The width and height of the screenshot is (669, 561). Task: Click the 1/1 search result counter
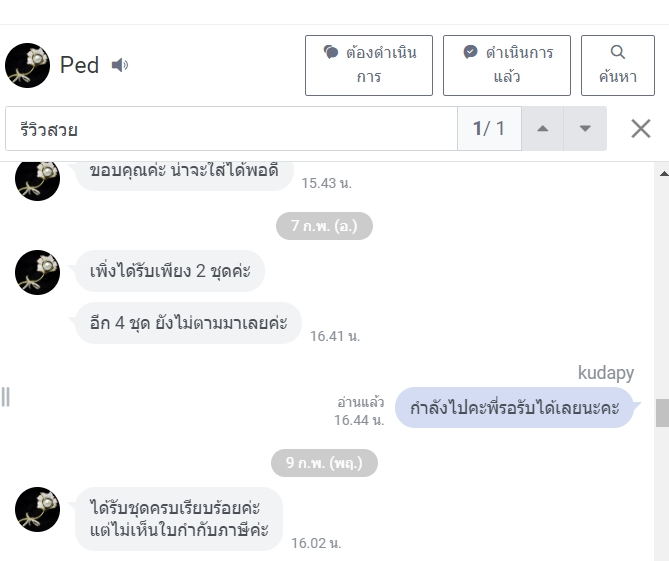(489, 128)
